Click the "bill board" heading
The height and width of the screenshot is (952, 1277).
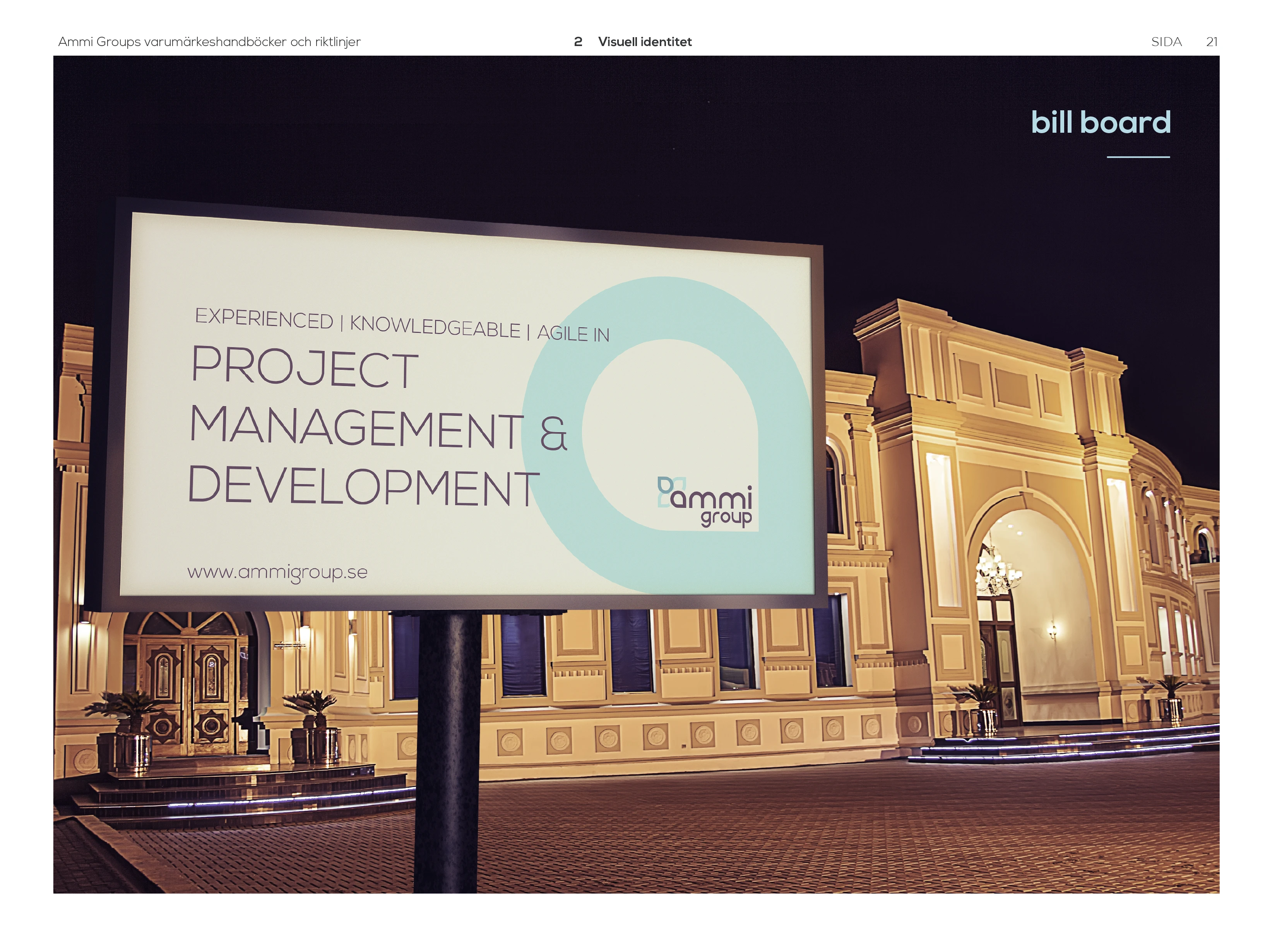[1101, 122]
